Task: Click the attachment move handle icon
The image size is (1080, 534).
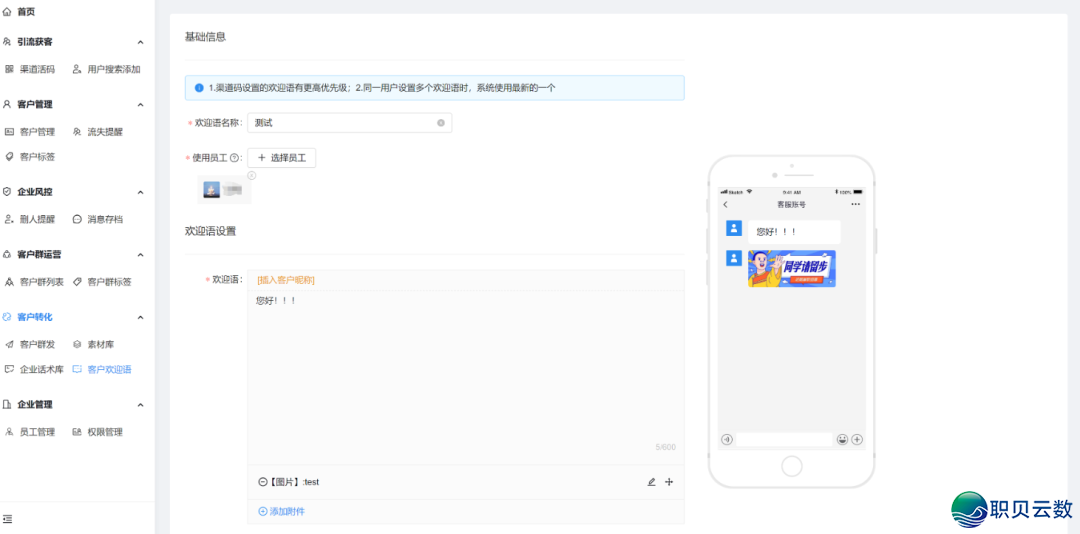Action: click(x=669, y=482)
